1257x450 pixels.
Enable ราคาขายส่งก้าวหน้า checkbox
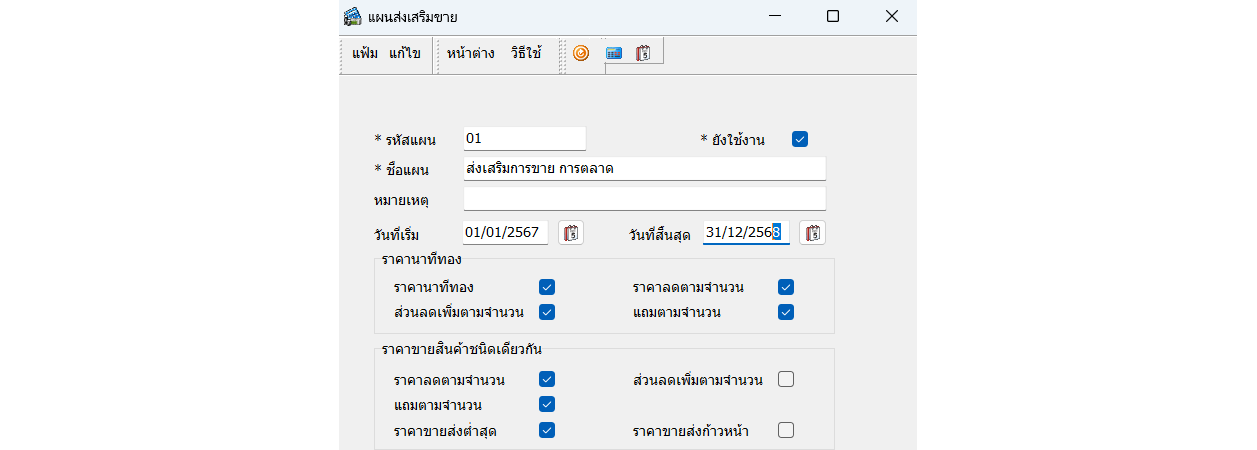tap(786, 430)
